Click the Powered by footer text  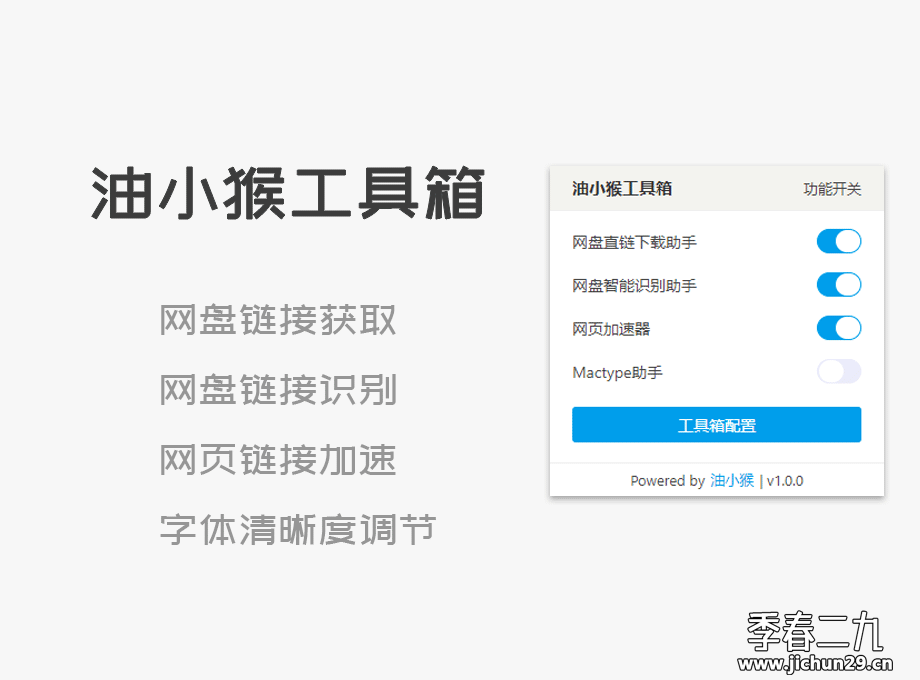pos(667,481)
